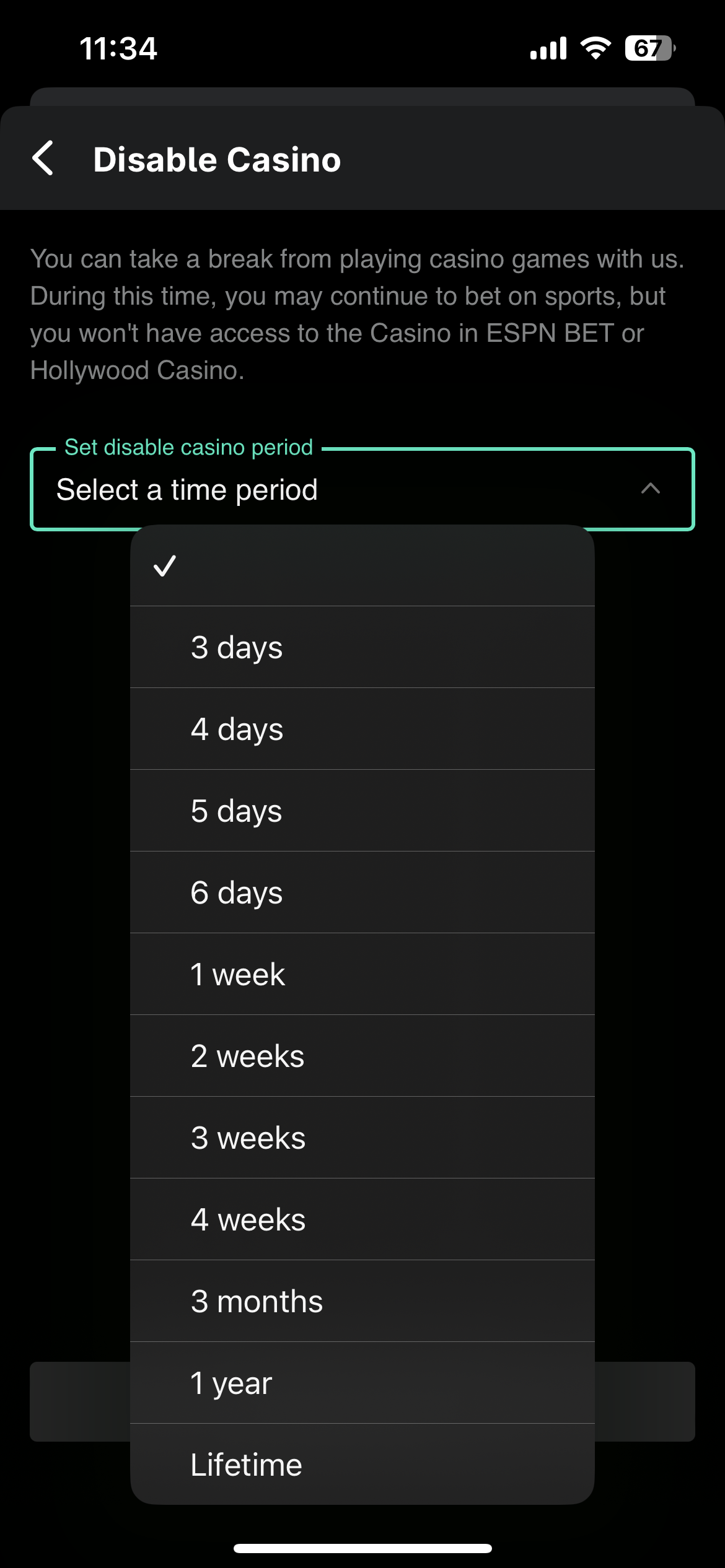Viewport: 725px width, 1568px height.
Task: Tap the 11:34 clock in status bar
Action: 118,48
